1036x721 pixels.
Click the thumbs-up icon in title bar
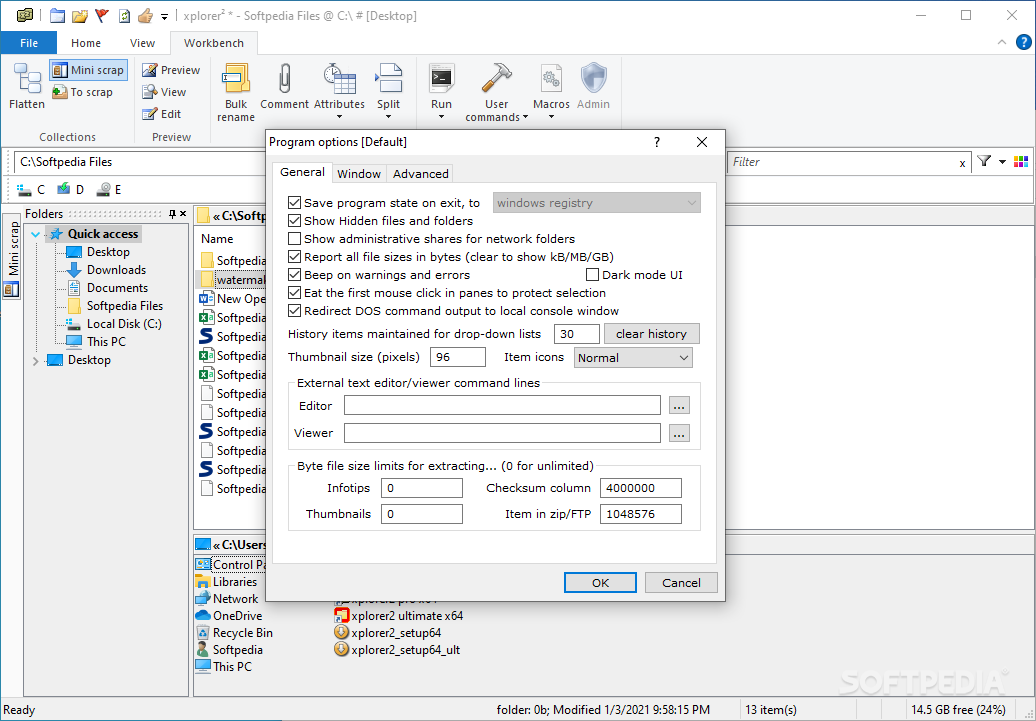click(x=145, y=15)
